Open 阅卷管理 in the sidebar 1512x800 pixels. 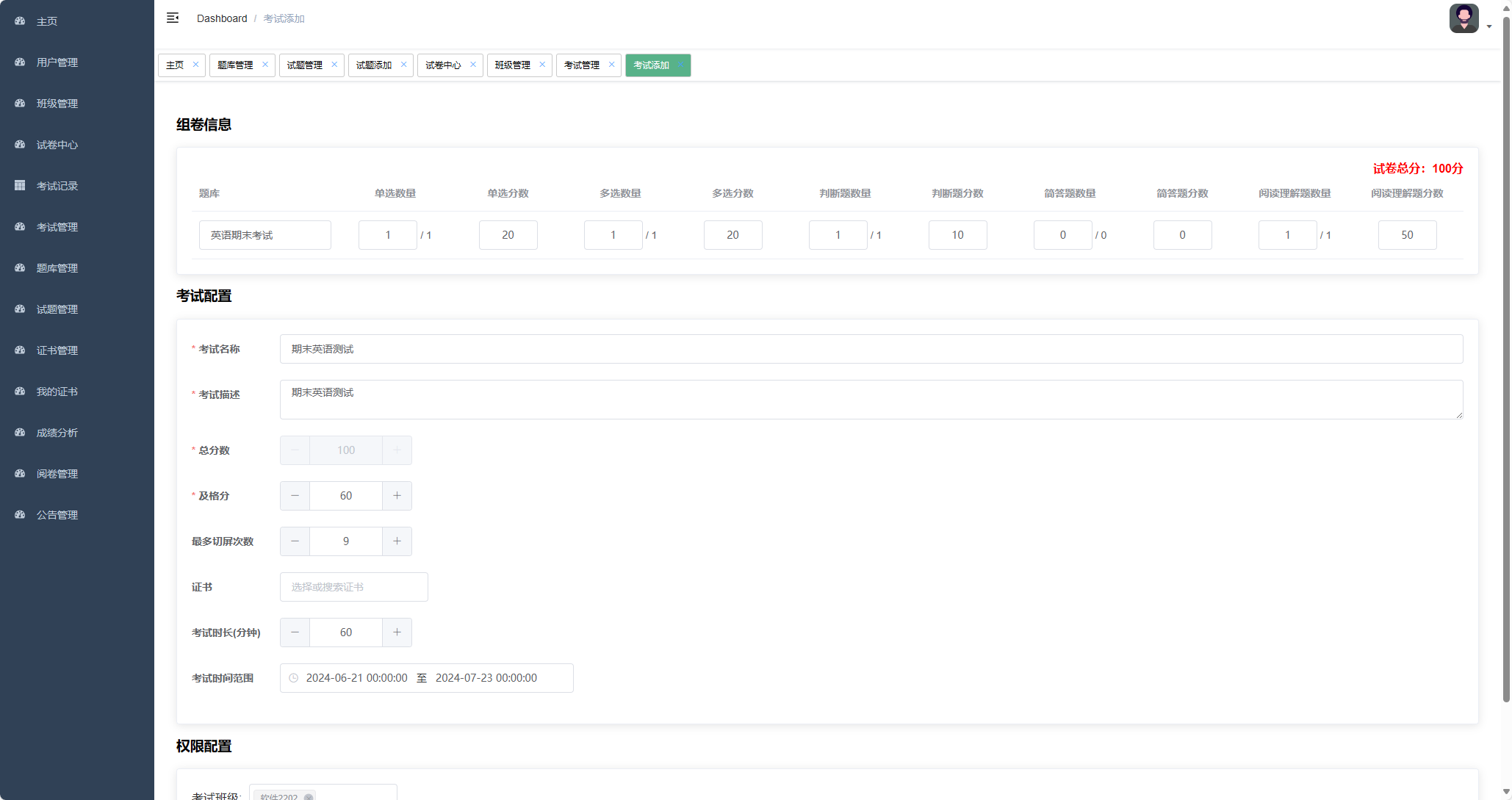click(x=57, y=474)
